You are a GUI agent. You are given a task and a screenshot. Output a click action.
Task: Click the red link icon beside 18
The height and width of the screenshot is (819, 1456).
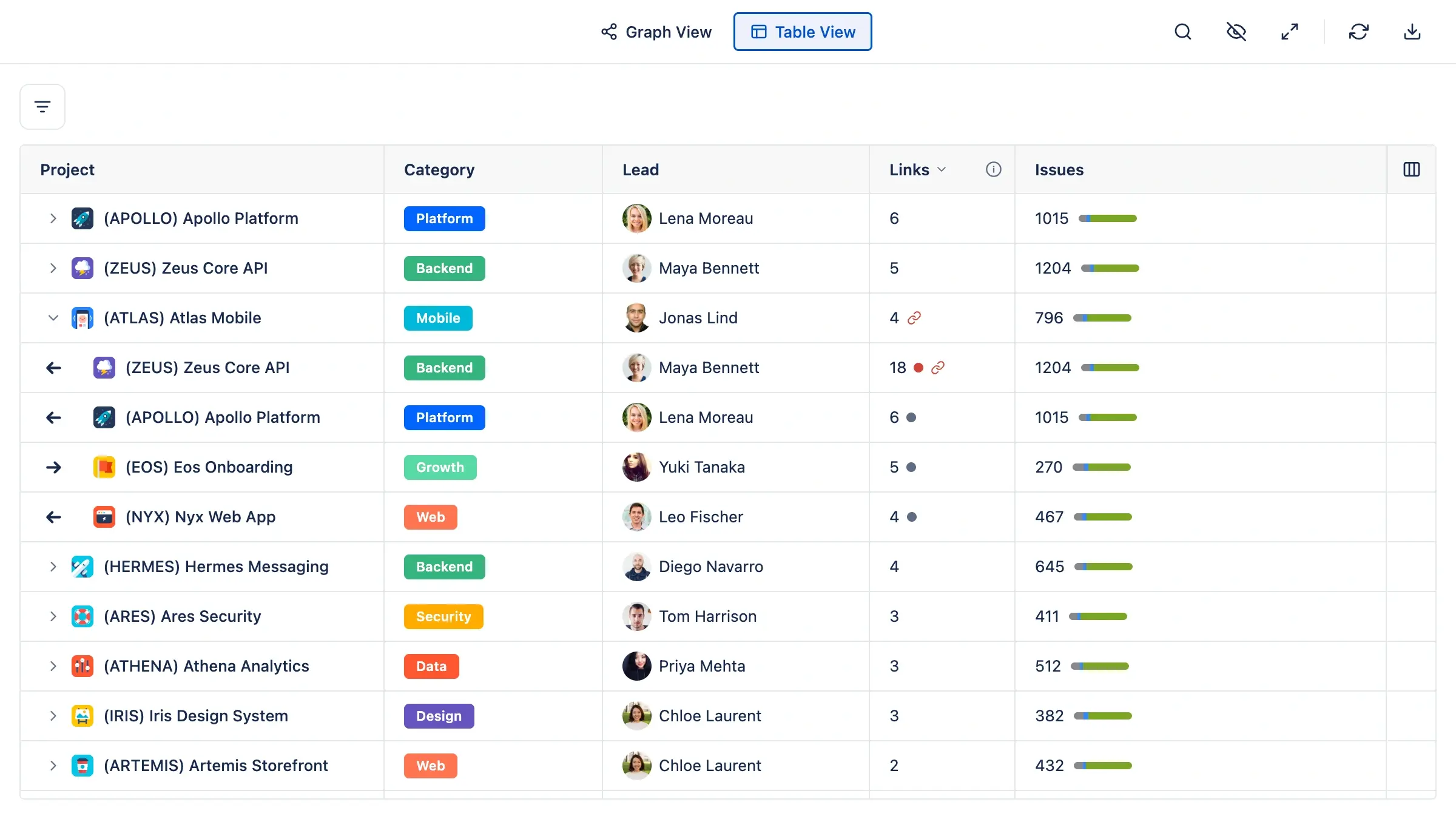[938, 368]
